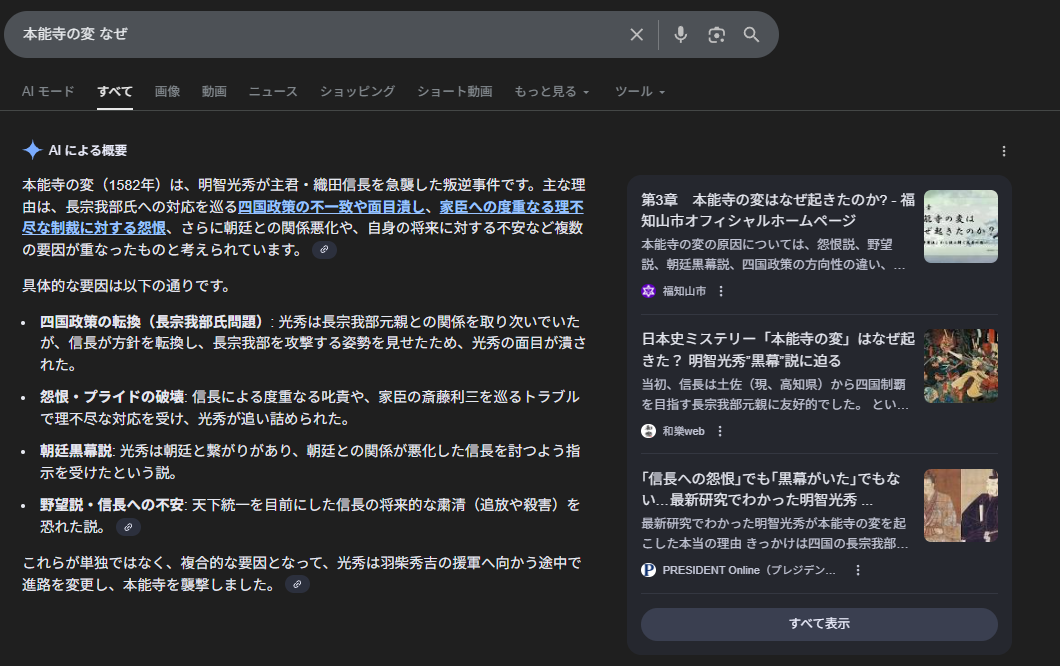Click link icon after the final paragraph

tap(297, 584)
